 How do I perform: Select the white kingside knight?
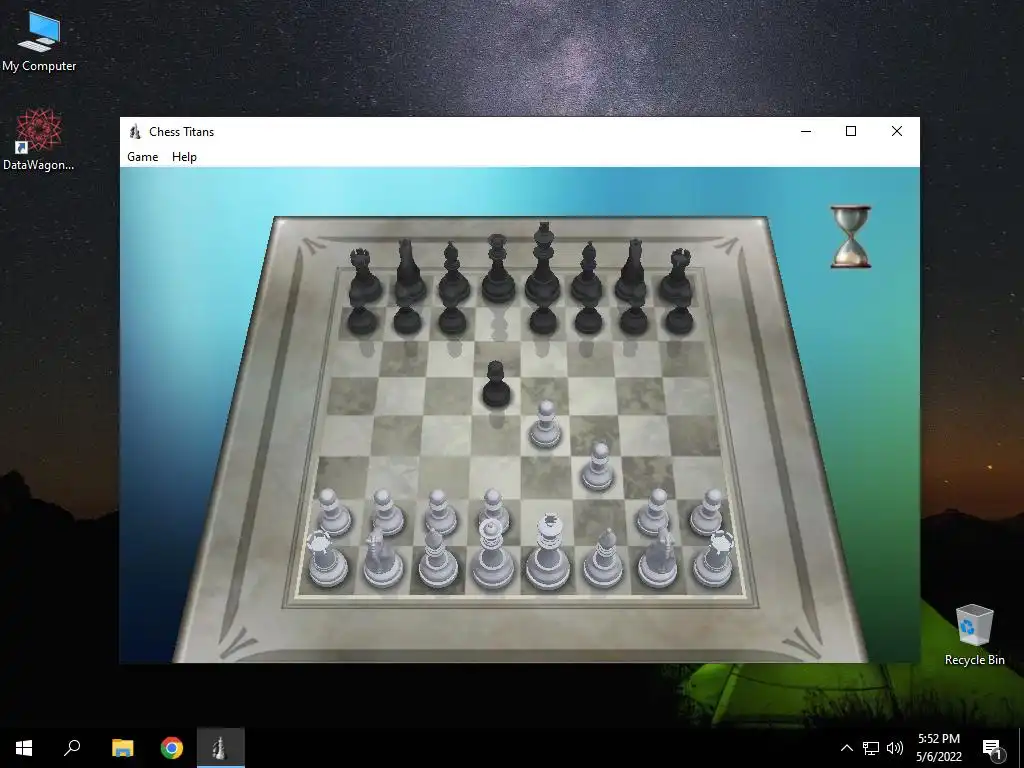[x=659, y=556]
